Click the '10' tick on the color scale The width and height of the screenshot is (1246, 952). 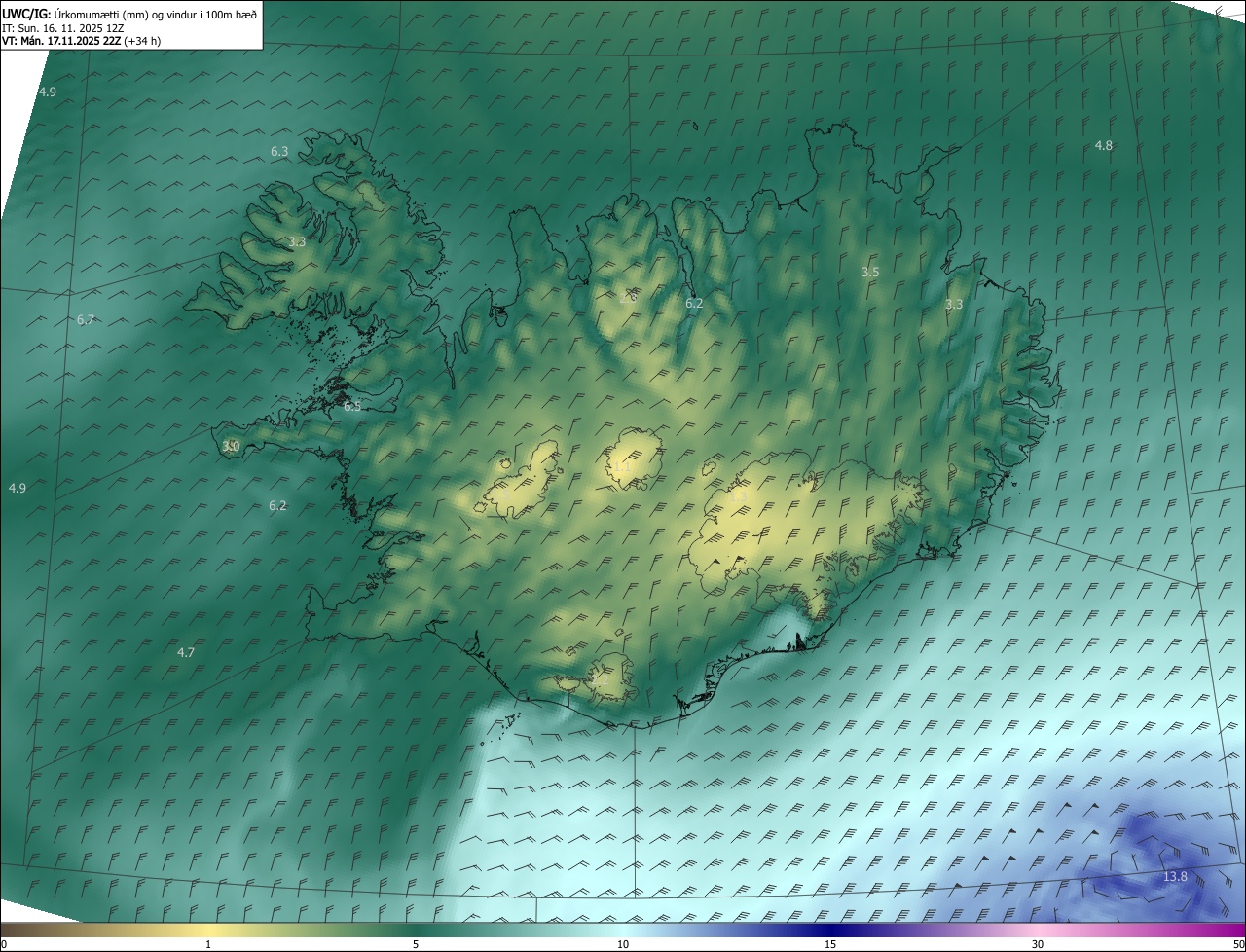pos(623,945)
